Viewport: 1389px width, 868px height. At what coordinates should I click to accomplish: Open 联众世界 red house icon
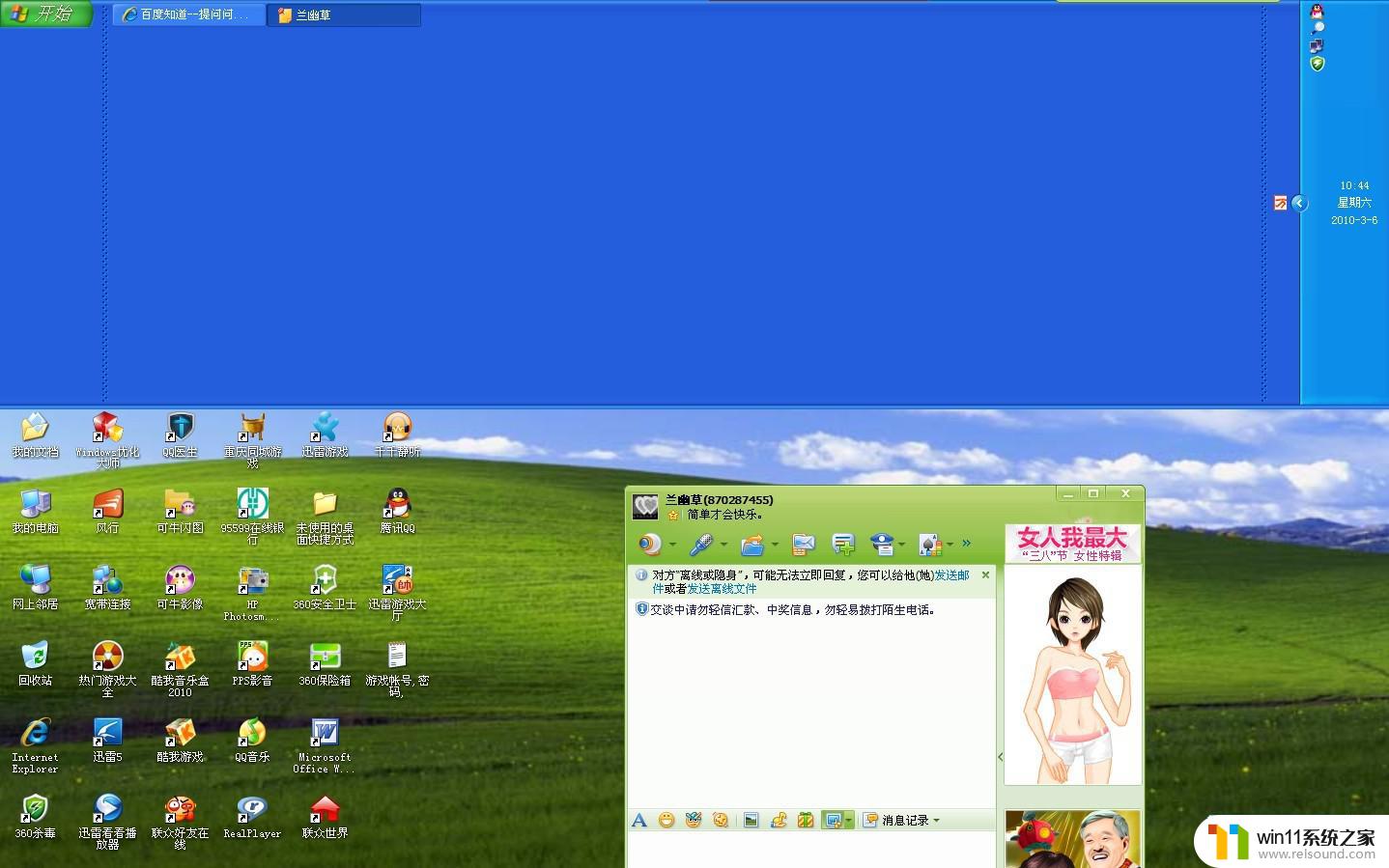pyautogui.click(x=325, y=817)
